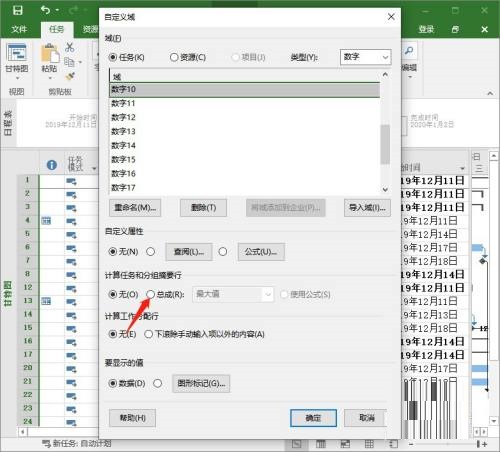This screenshot has width=500, height=452.
Task: Click the 取消 cancel button
Action: 366,418
